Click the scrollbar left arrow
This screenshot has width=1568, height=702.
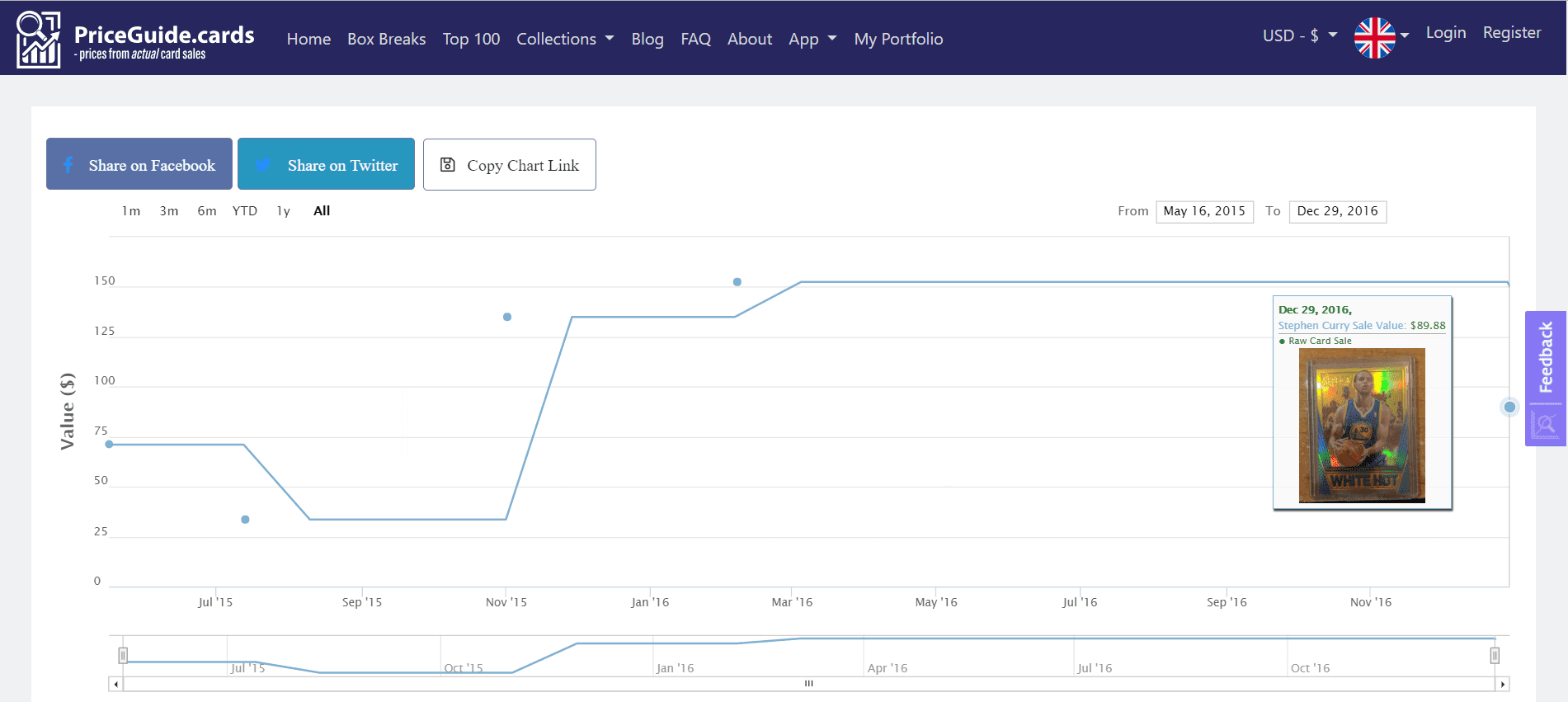pyautogui.click(x=116, y=684)
